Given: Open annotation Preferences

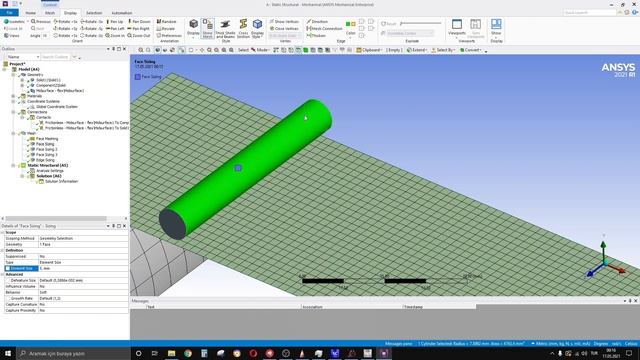Looking at the screenshot, I should pos(169,36).
